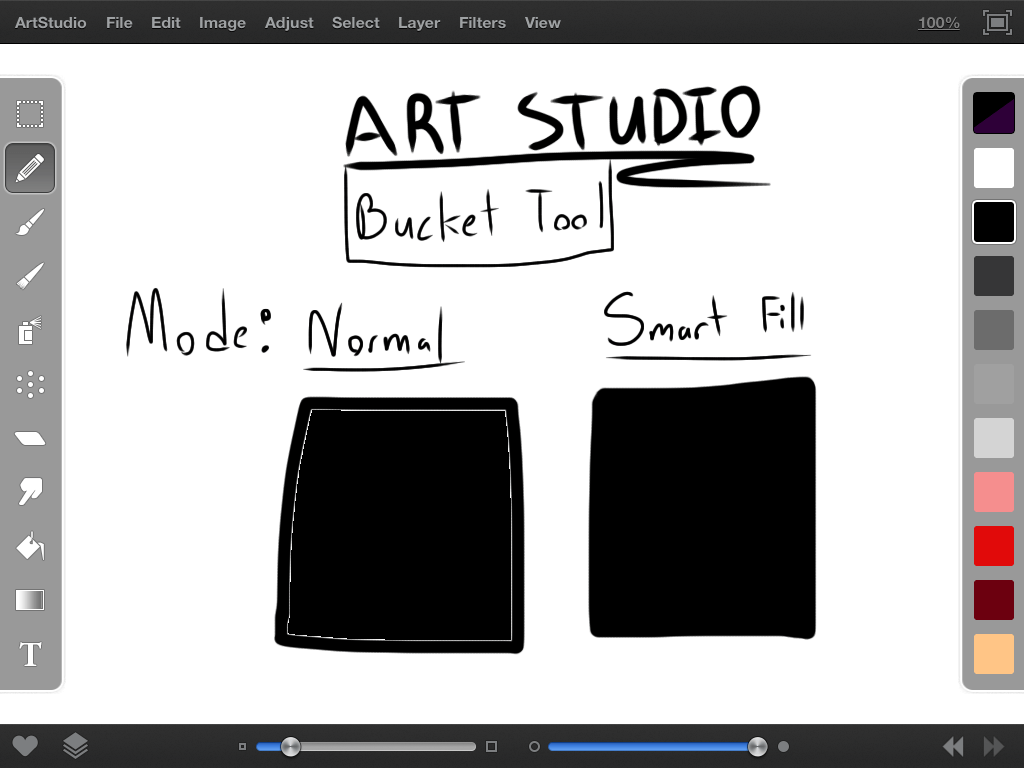This screenshot has height=768, width=1024.
Task: Select the wet paint brush tool
Action: [30, 222]
